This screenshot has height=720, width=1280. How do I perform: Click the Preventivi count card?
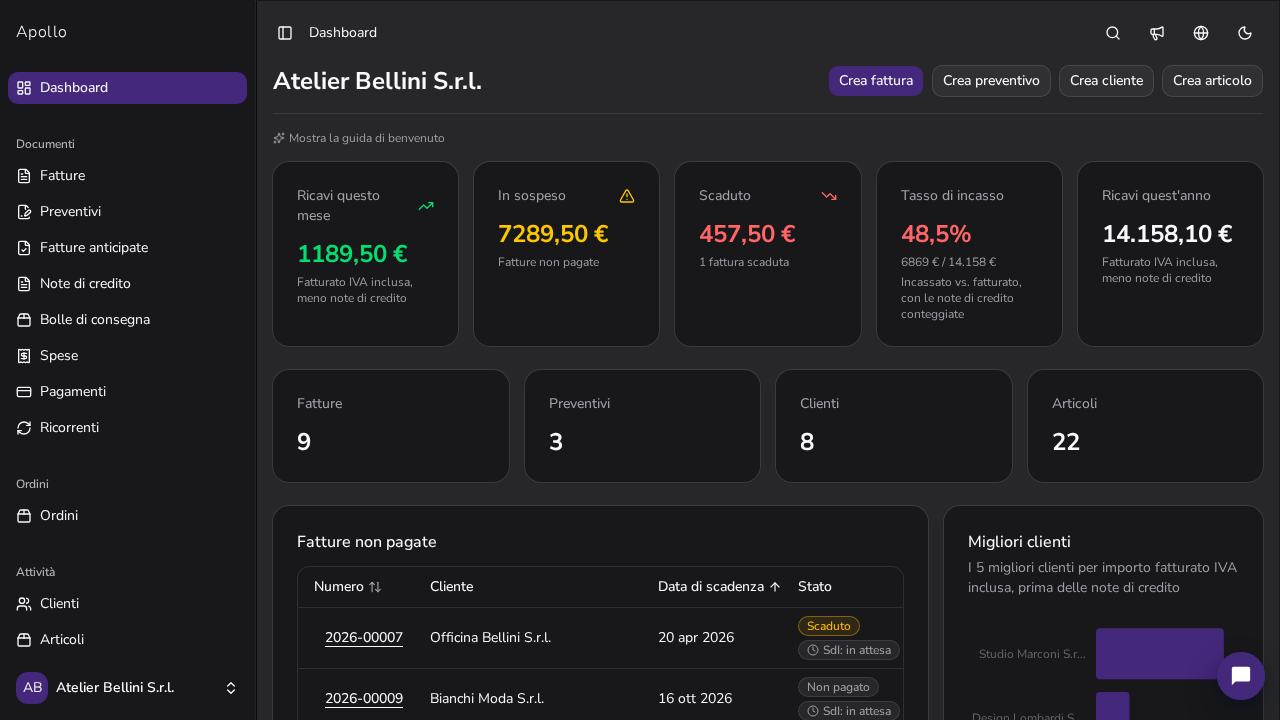click(x=642, y=426)
